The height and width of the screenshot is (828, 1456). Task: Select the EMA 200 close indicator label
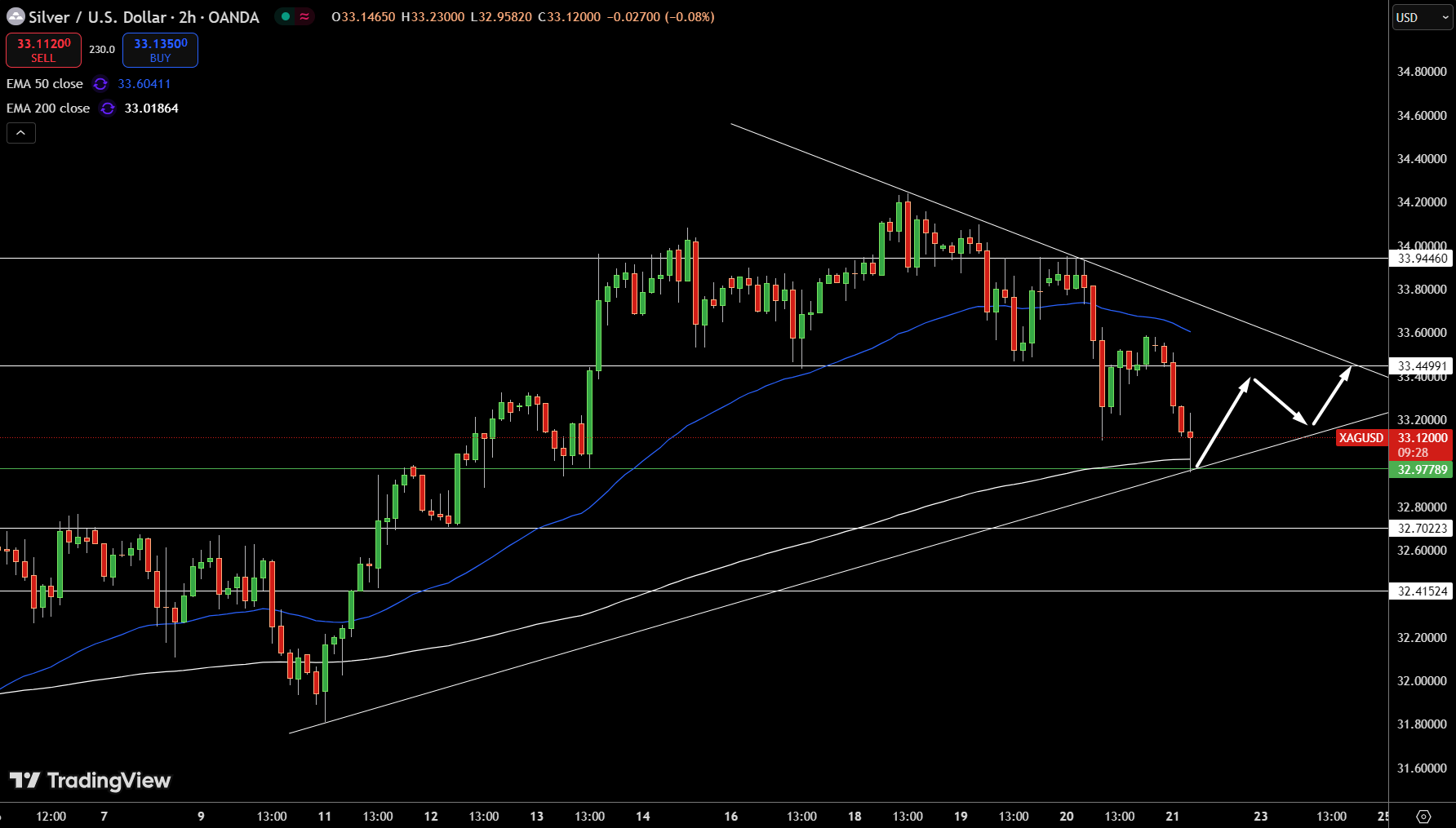48,108
